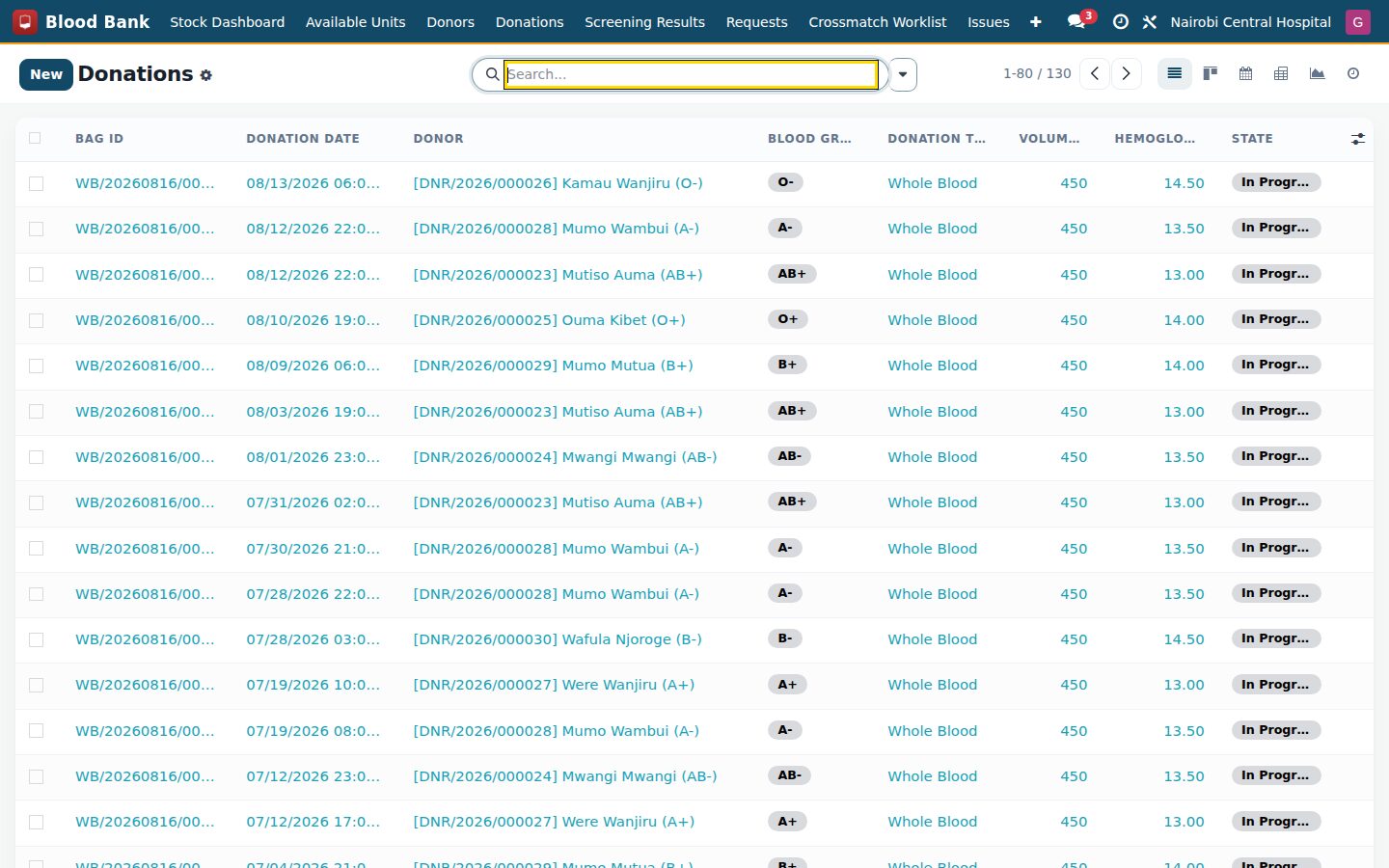Open the Nairobi Central Hospital company switcher
1389x868 pixels.
tap(1250, 21)
